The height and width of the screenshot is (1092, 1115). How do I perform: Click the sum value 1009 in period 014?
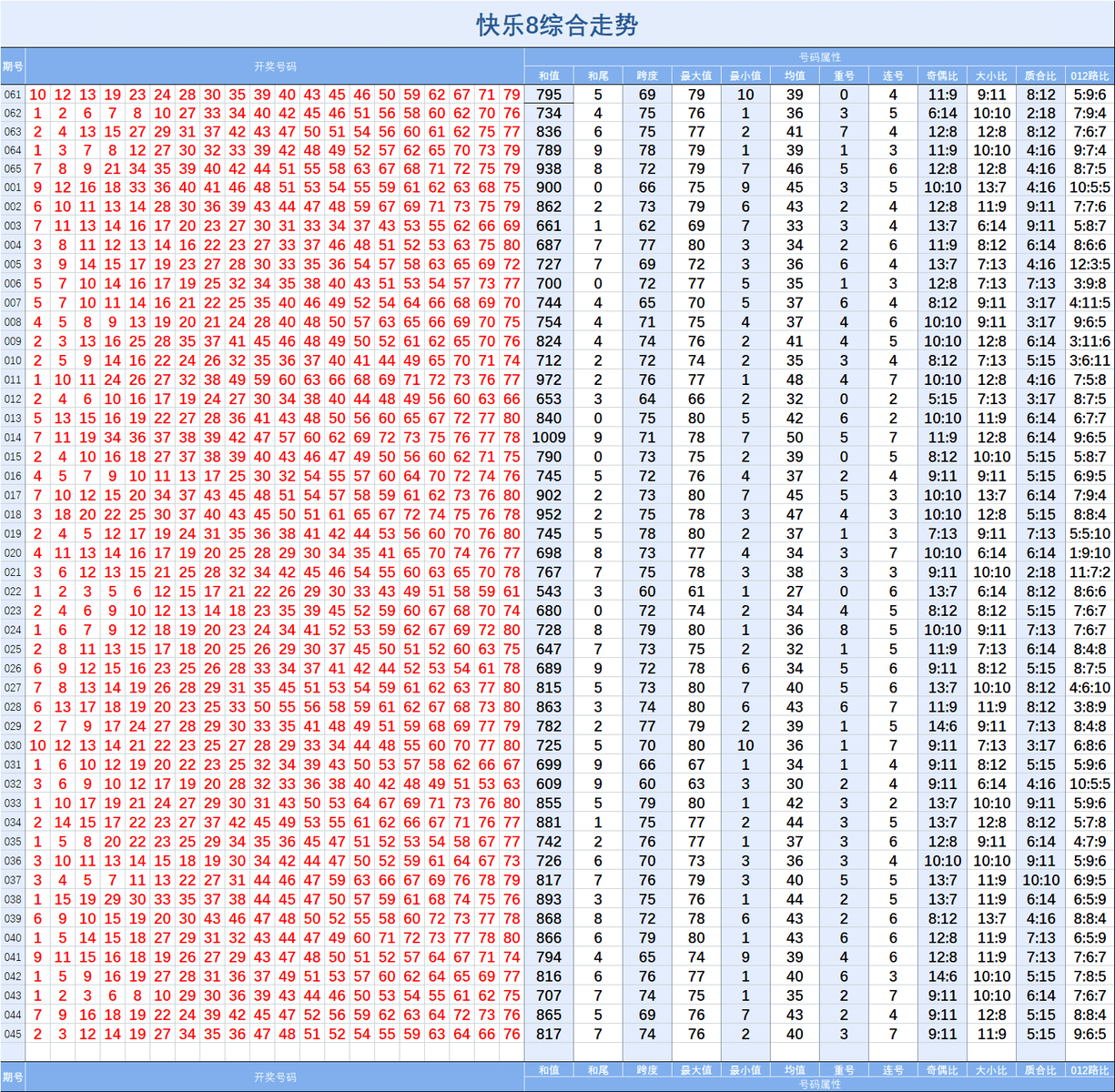[x=549, y=438]
